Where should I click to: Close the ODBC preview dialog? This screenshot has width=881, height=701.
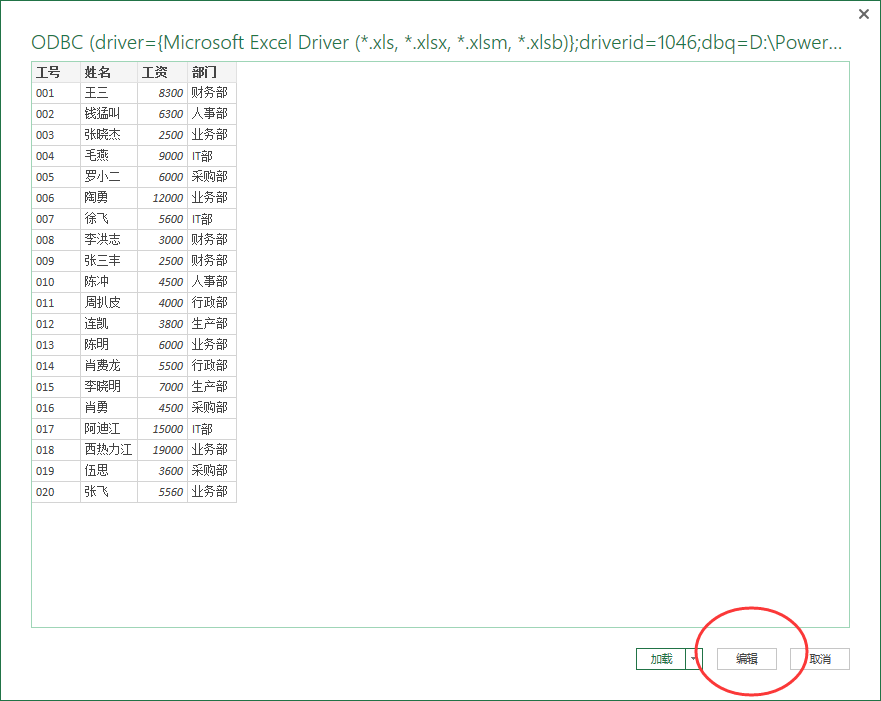863,14
